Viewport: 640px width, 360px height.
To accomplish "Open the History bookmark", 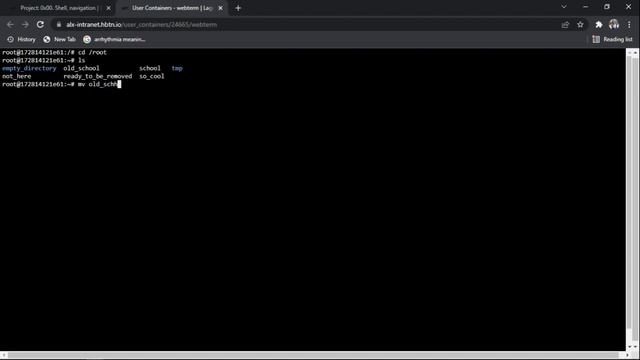I will (x=22, y=39).
